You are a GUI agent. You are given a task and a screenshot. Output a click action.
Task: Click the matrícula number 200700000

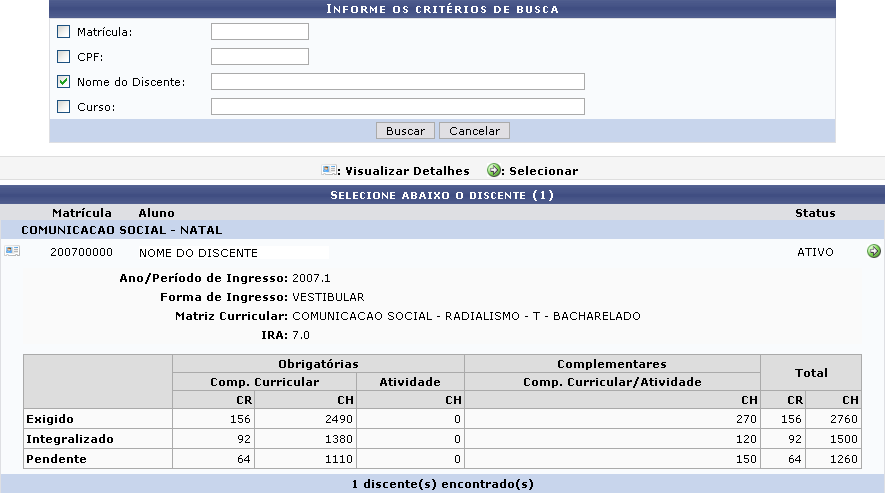coord(81,253)
